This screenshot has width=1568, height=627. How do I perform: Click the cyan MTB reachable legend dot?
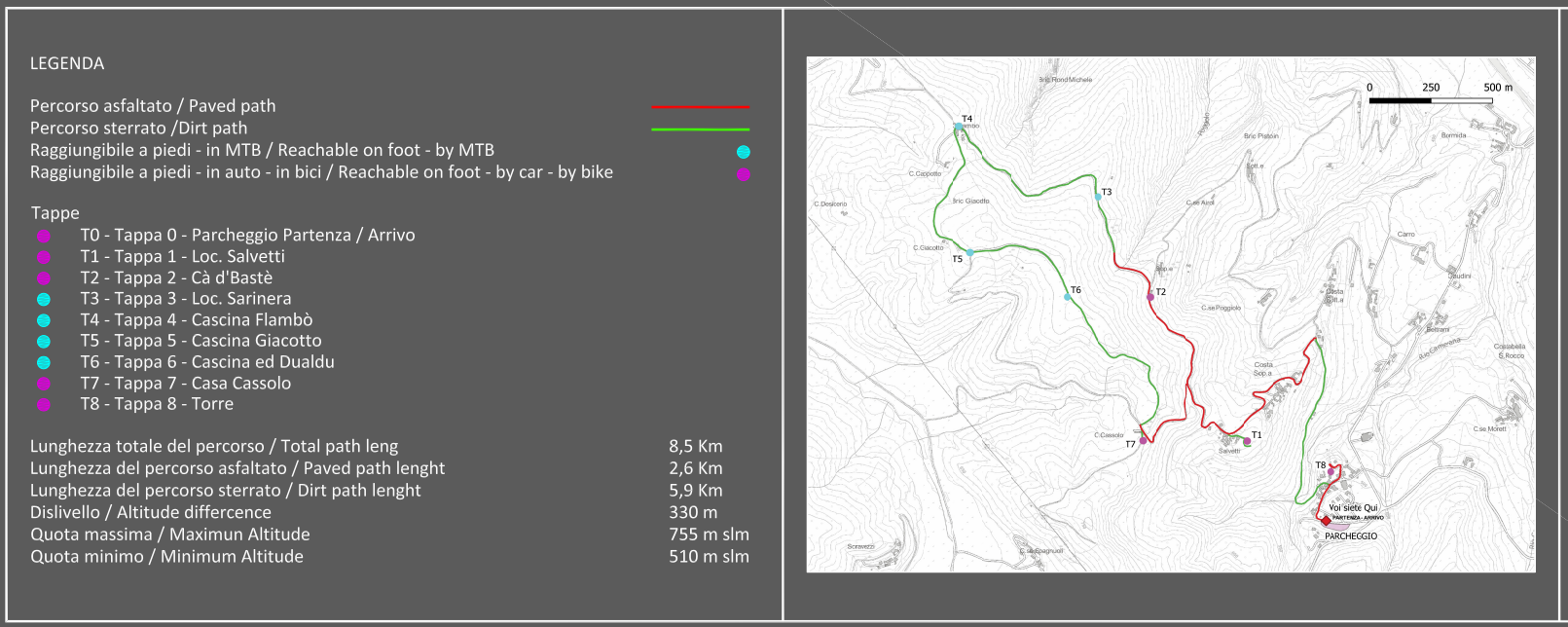744,152
